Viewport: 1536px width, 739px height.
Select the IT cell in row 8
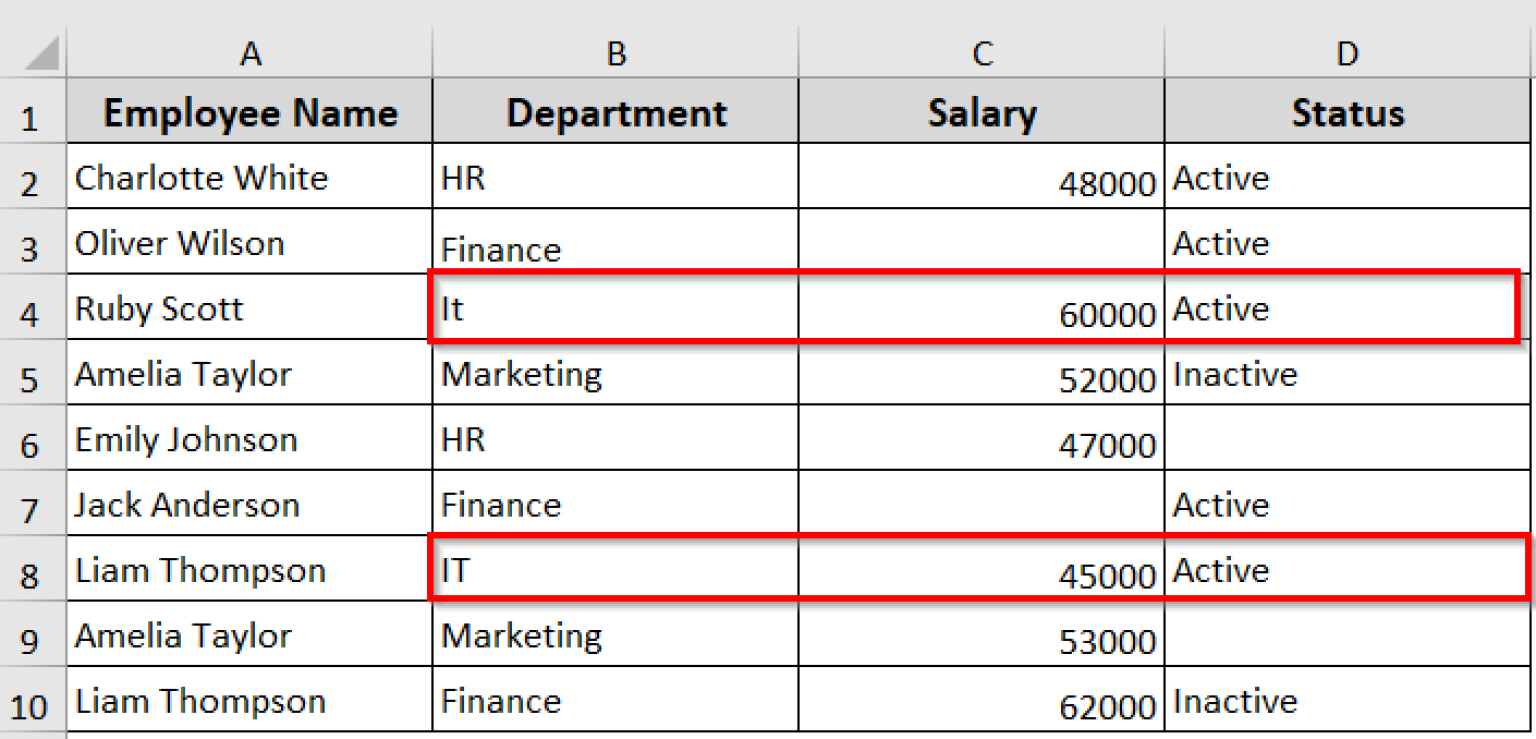[614, 570]
